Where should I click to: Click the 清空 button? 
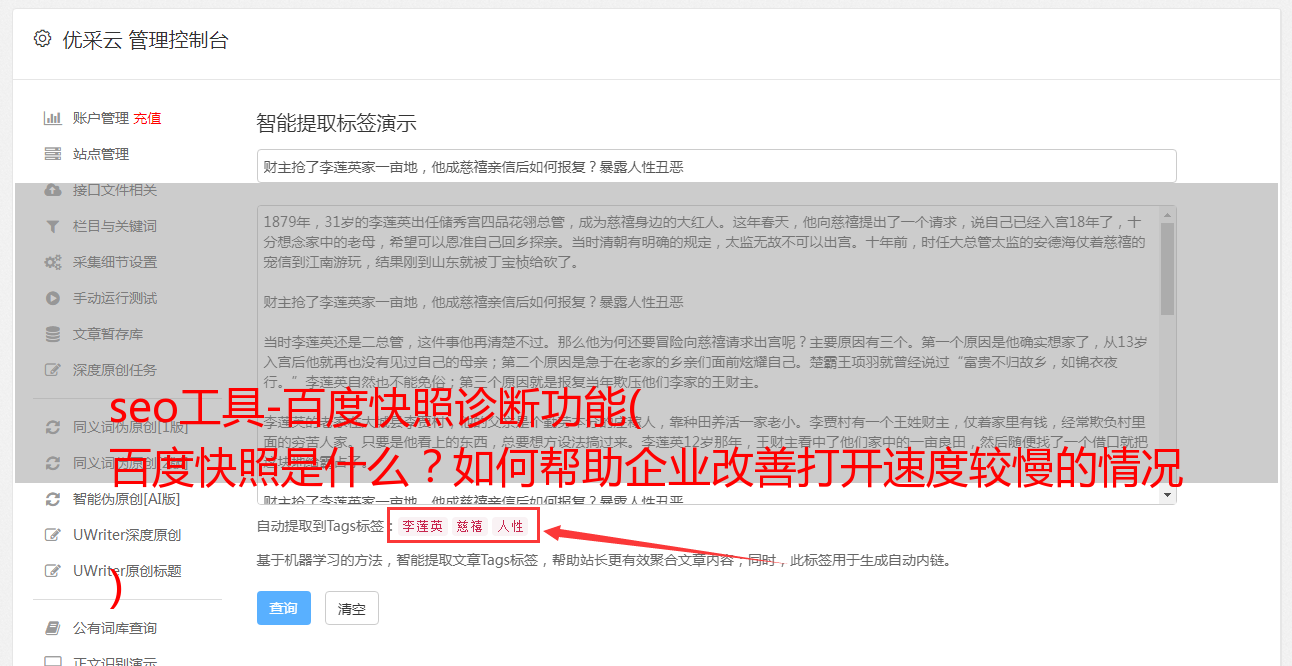(352, 608)
